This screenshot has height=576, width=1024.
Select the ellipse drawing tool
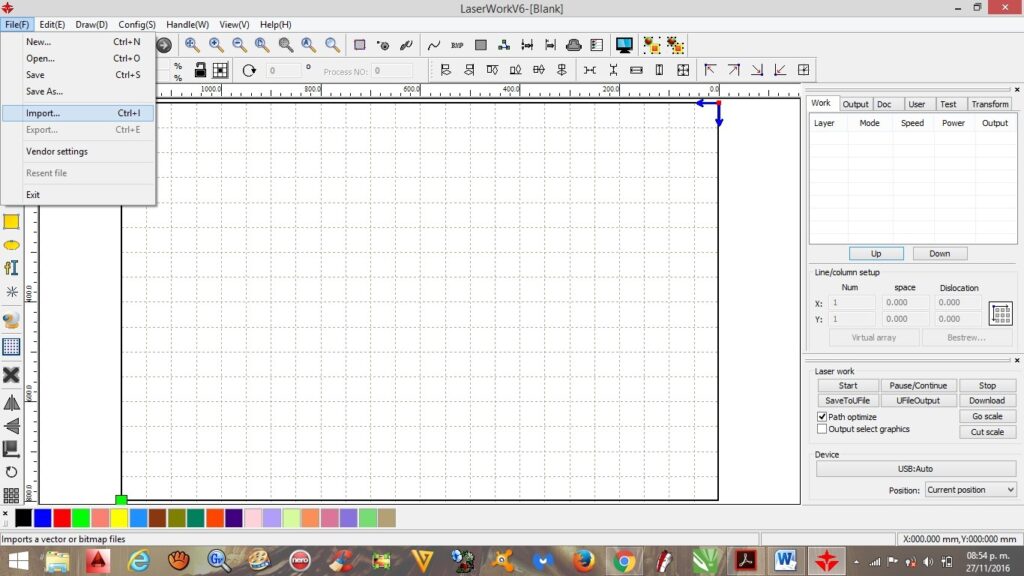click(11, 245)
